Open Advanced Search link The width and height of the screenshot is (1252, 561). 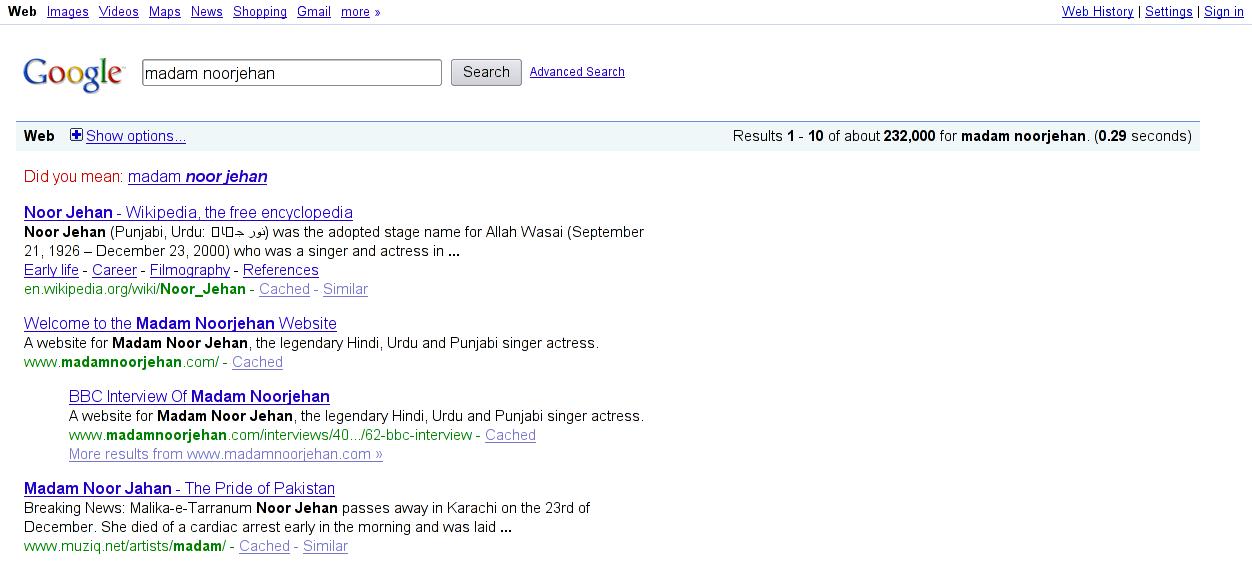pyautogui.click(x=577, y=72)
